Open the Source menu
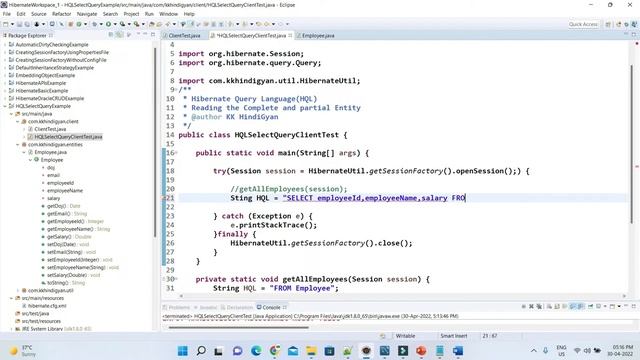The image size is (640, 360). click(x=39, y=14)
